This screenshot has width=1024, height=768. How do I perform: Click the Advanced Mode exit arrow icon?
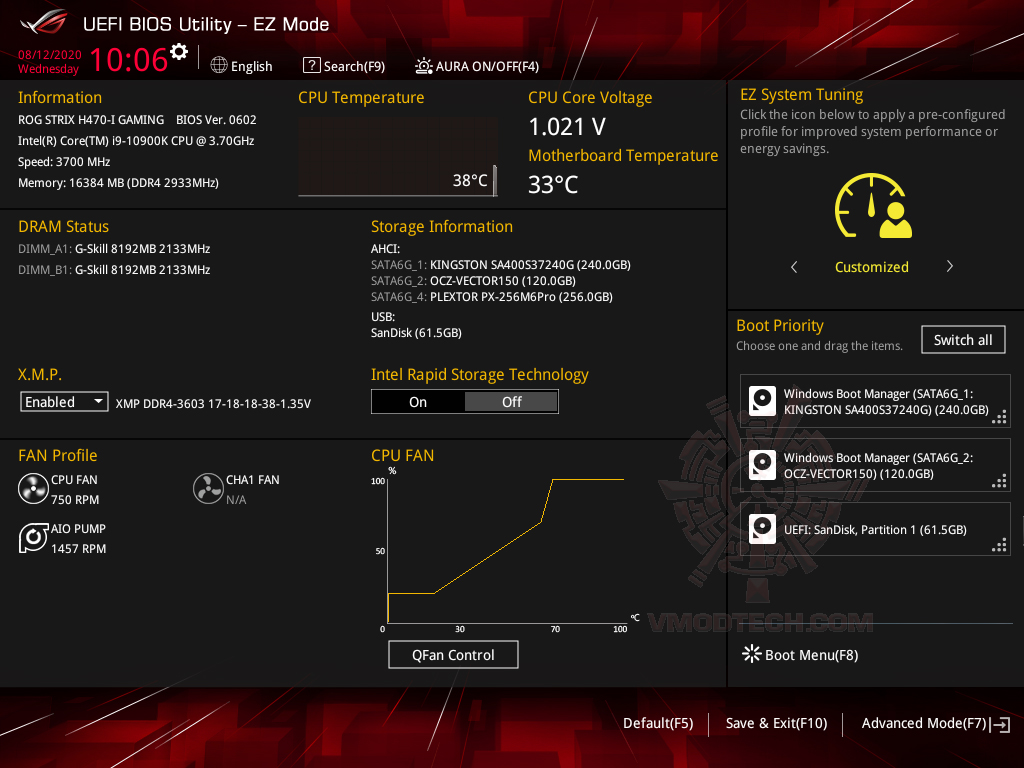pyautogui.click(x=1000, y=724)
